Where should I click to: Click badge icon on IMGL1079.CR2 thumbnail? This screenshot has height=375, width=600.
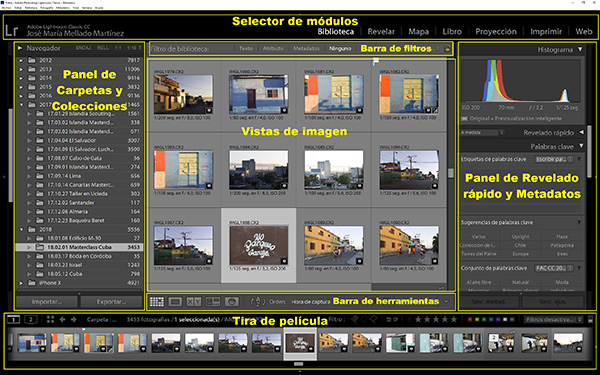(x=209, y=110)
